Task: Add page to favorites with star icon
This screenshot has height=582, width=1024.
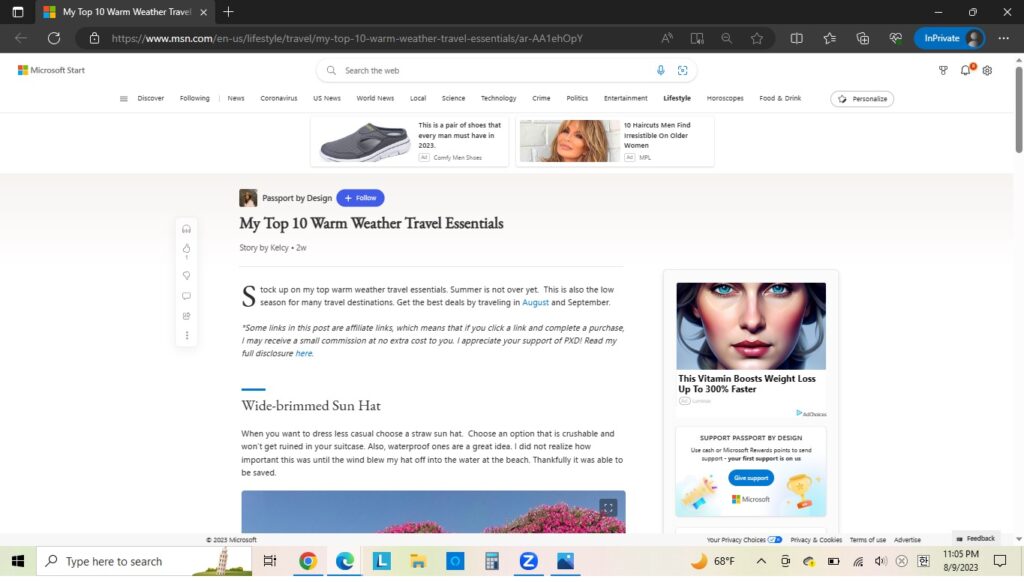Action: 757,38
